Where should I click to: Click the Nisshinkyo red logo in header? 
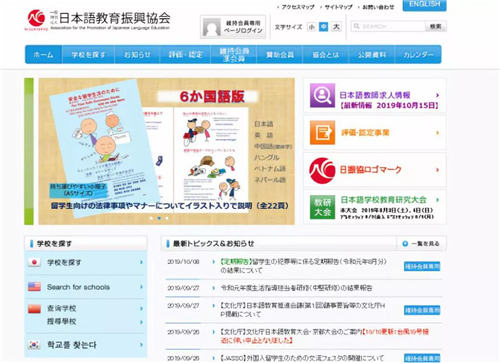[x=36, y=19]
